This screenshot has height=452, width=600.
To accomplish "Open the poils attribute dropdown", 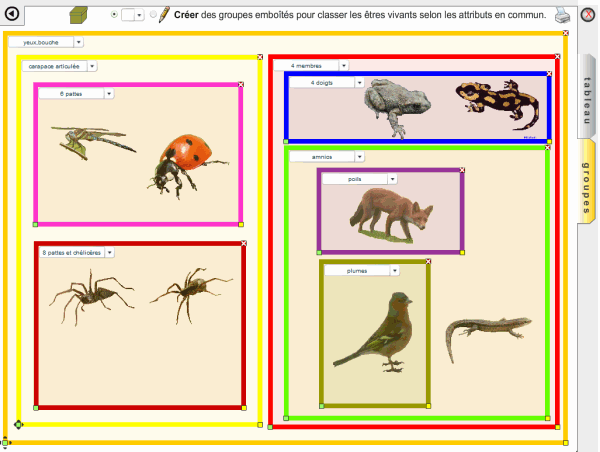I will coord(392,179).
